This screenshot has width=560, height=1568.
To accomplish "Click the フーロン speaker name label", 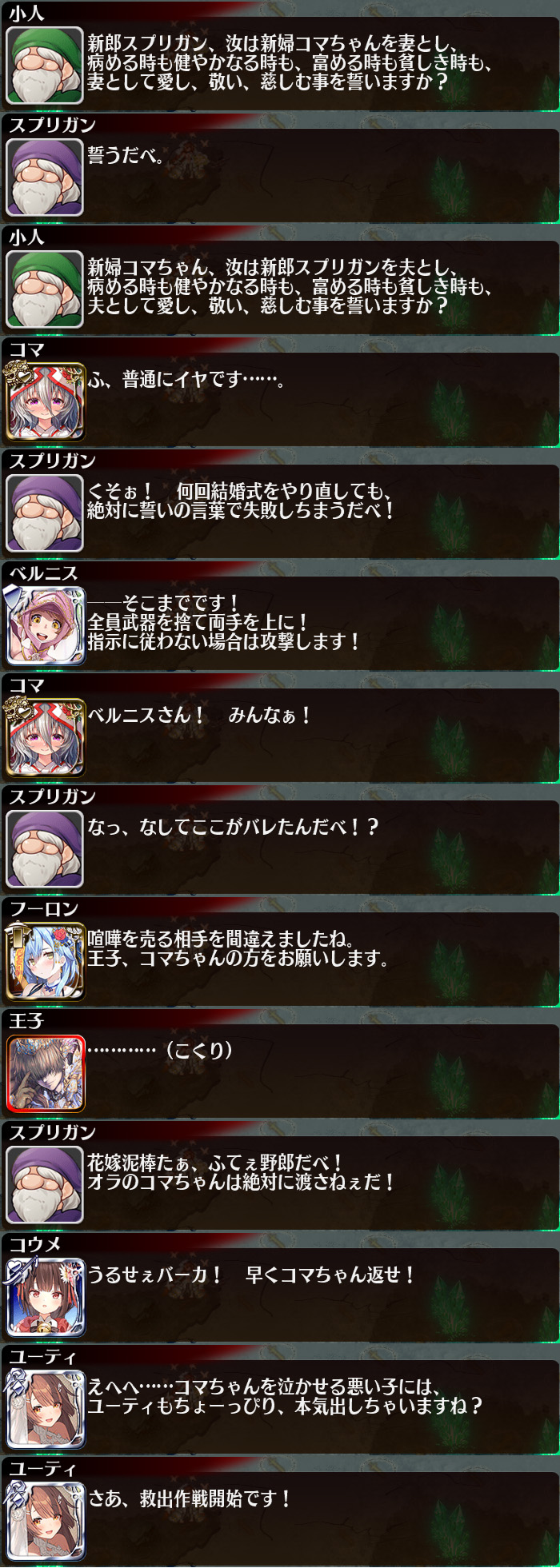I will point(43,908).
